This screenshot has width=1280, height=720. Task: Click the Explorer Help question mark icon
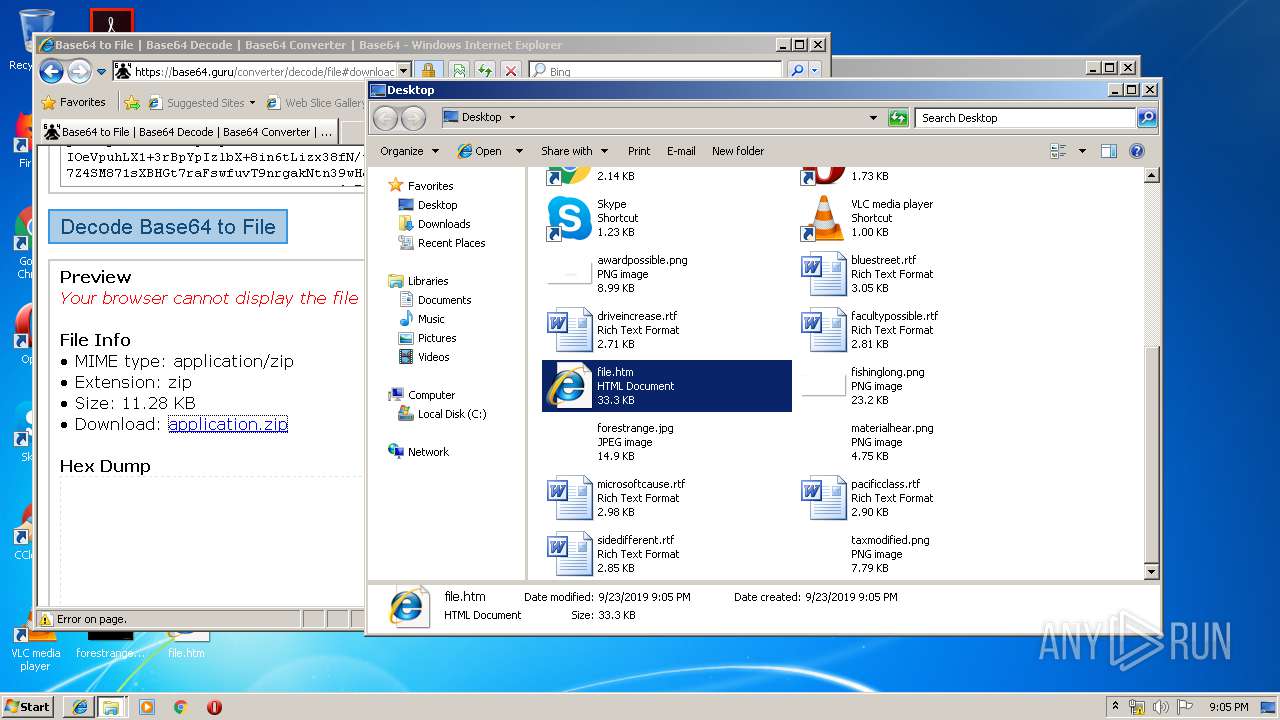tap(1137, 151)
